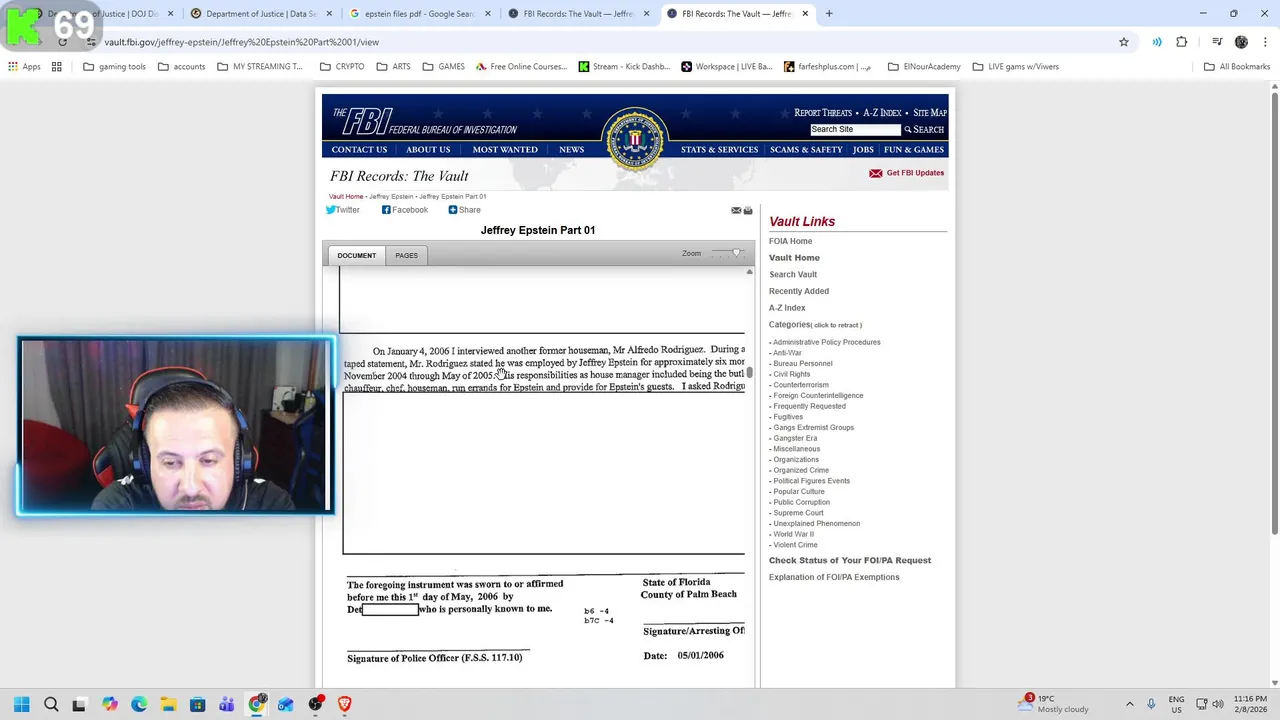
Task: Open Windows taskbar Search
Action: point(51,705)
